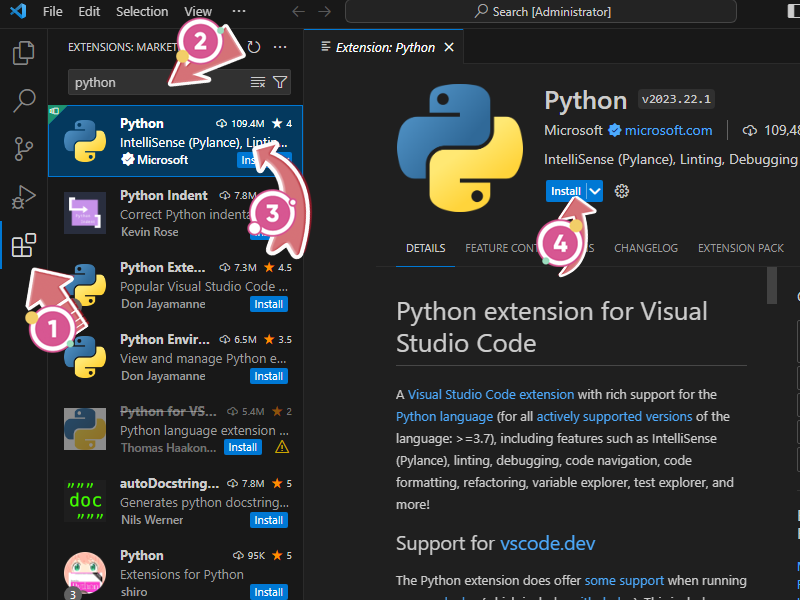The height and width of the screenshot is (600, 800).
Task: Click the large Python logo in details
Action: click(x=460, y=148)
